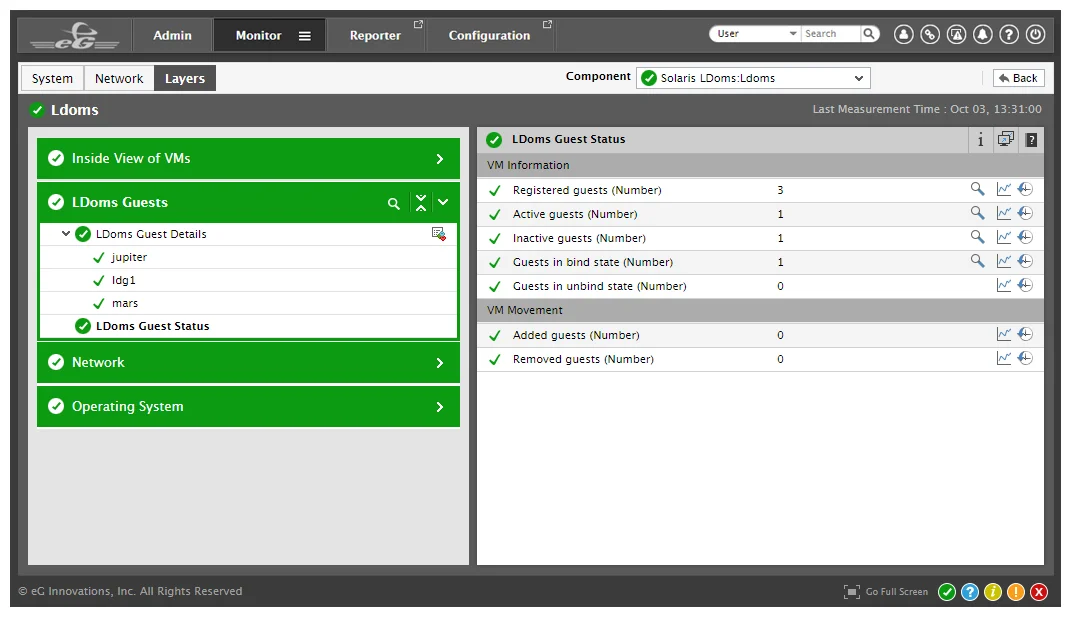This screenshot has width=1071, height=617.
Task: Click the eG logo
Action: [x=75, y=36]
